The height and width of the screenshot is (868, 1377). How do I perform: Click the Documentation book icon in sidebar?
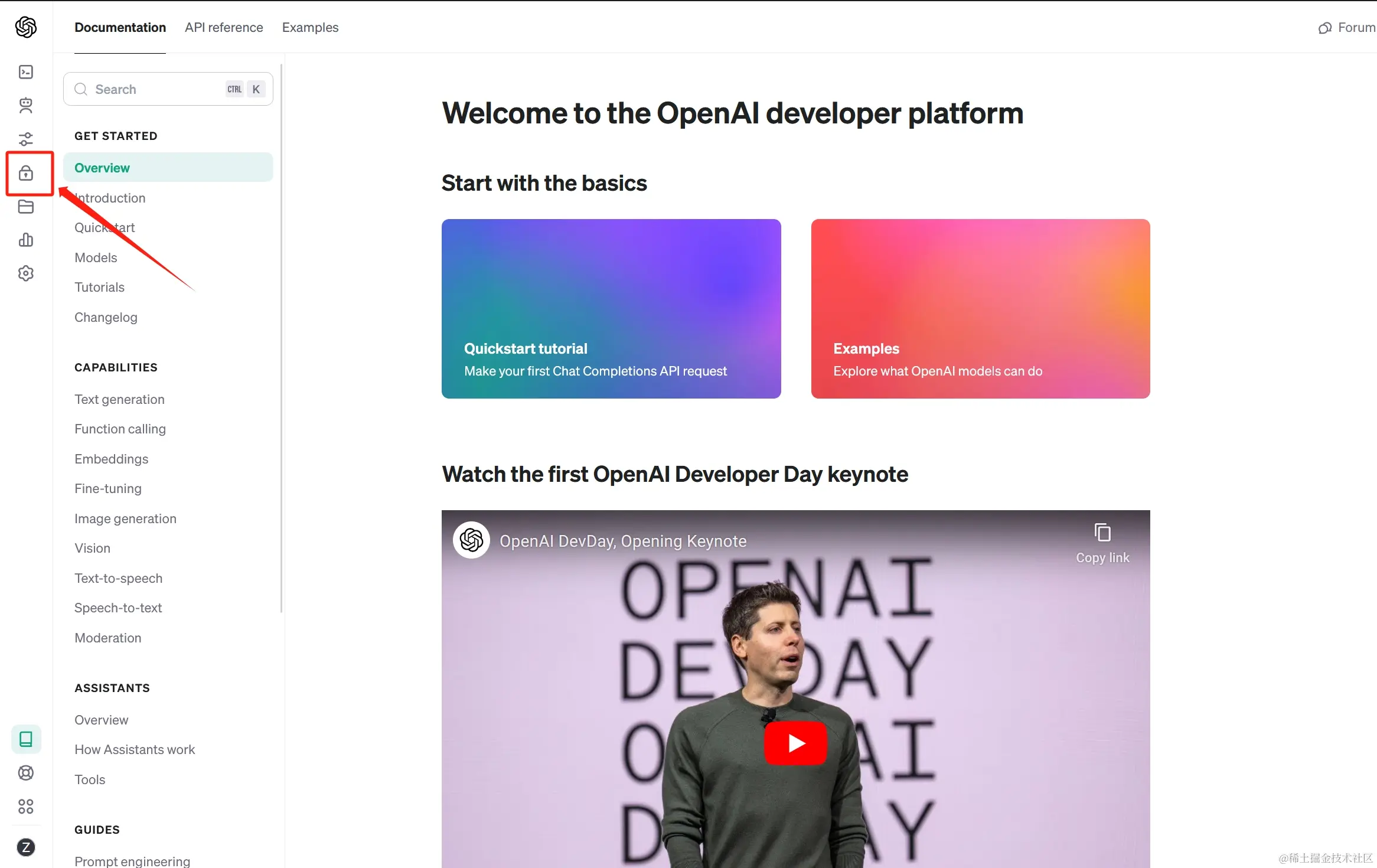(26, 739)
